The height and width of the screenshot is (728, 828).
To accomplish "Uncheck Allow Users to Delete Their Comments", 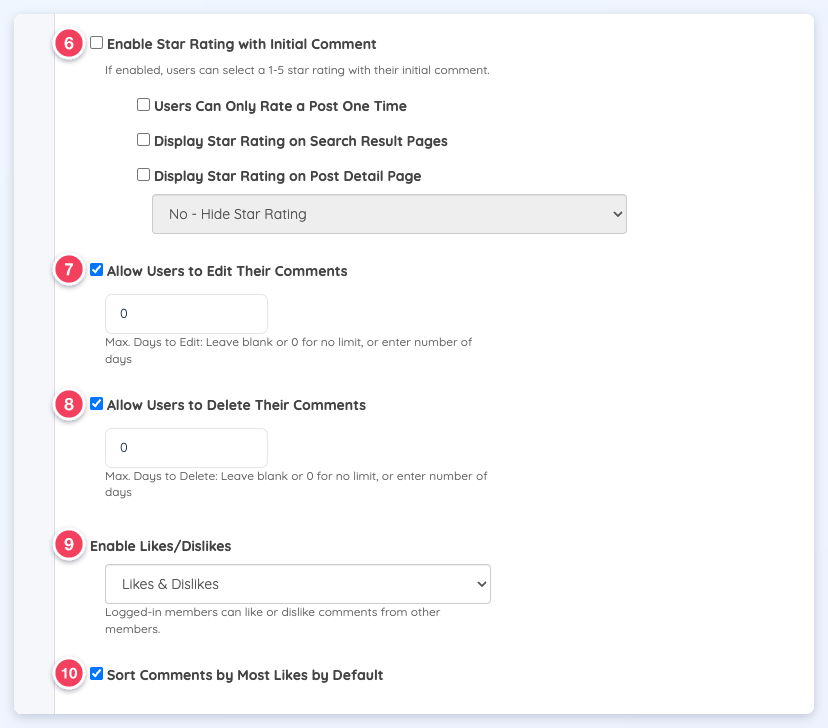I will (96, 404).
